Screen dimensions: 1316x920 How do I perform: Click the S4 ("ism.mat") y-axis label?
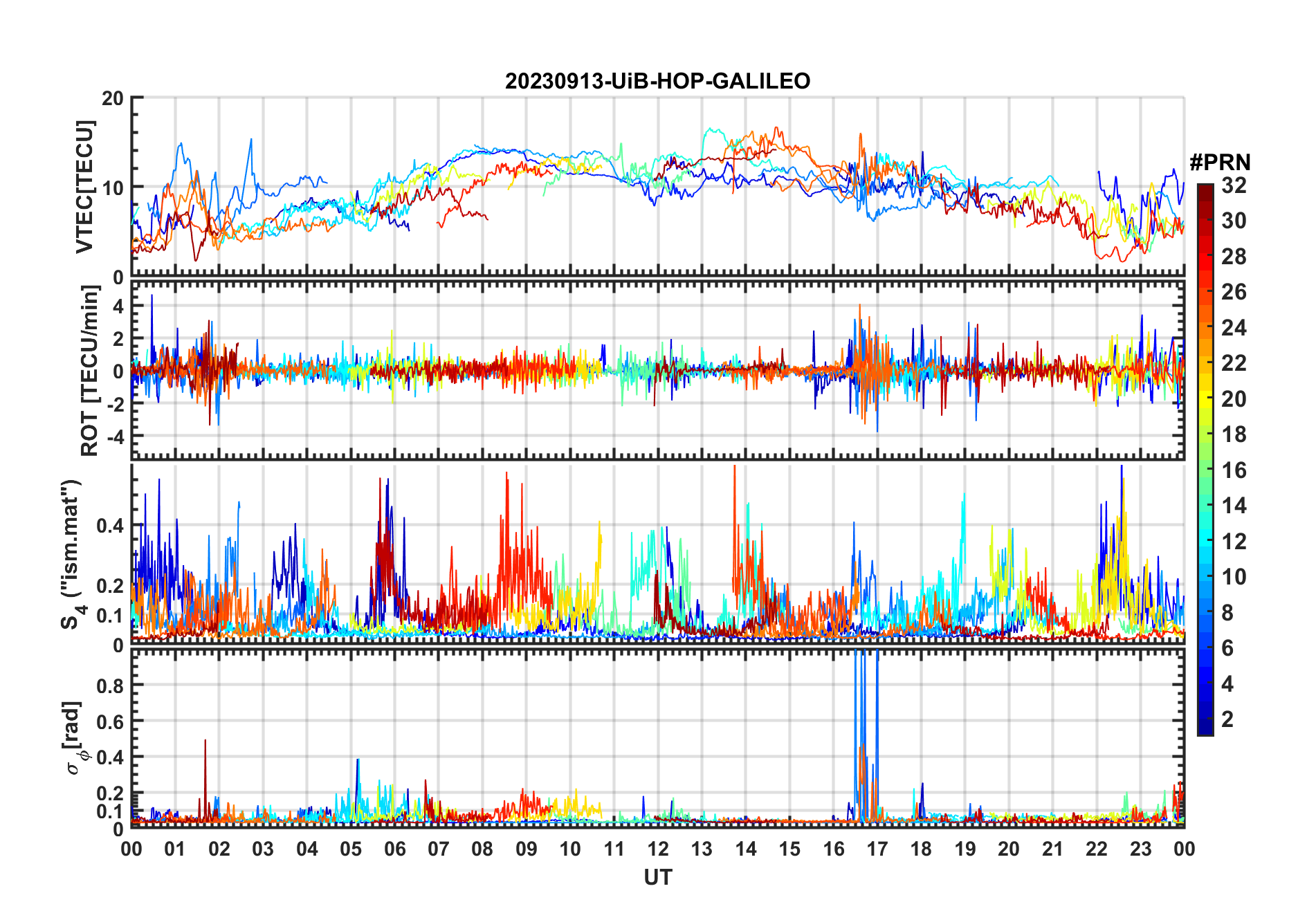(72, 554)
